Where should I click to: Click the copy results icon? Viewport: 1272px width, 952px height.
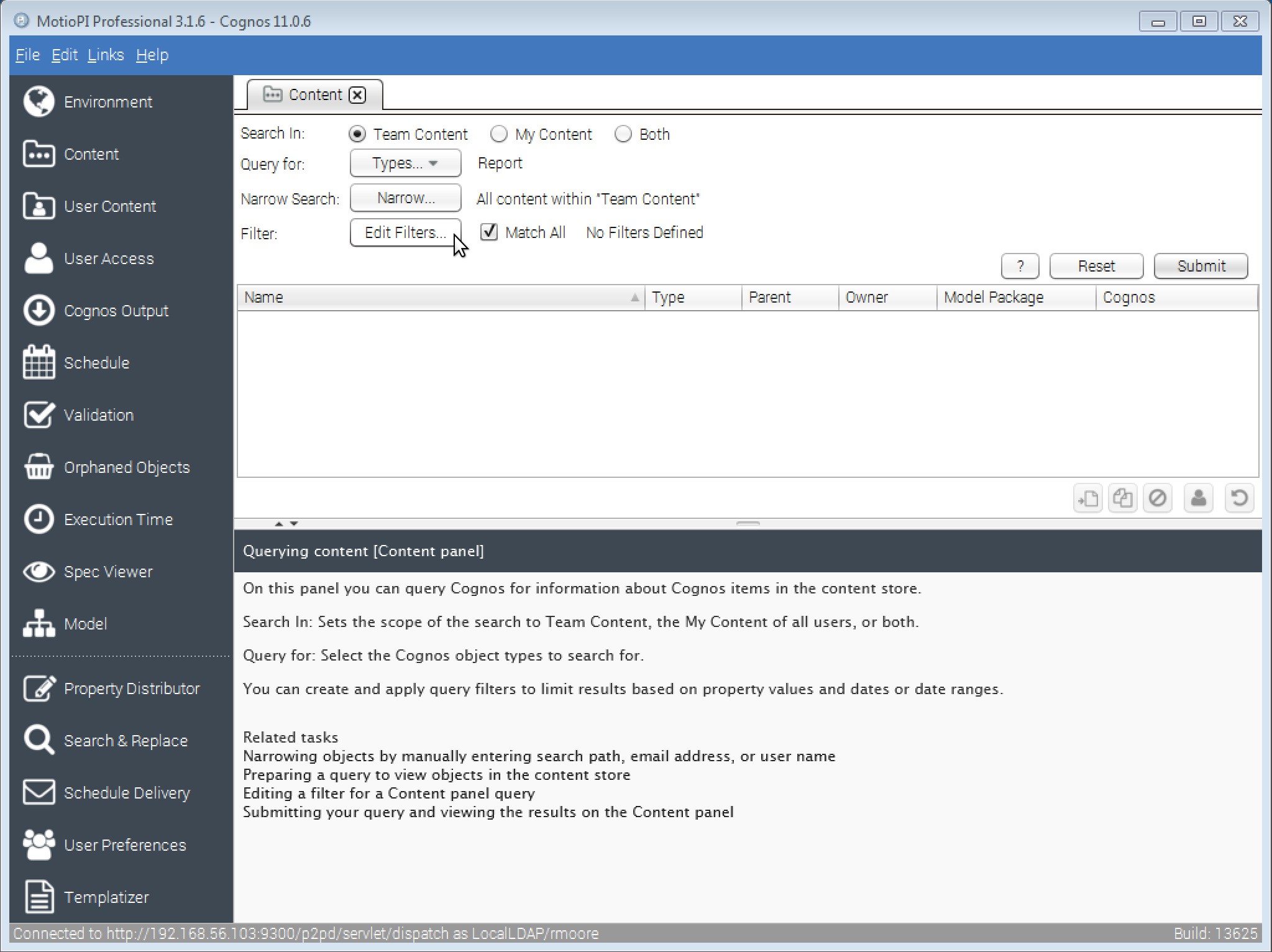pyautogui.click(x=1123, y=498)
